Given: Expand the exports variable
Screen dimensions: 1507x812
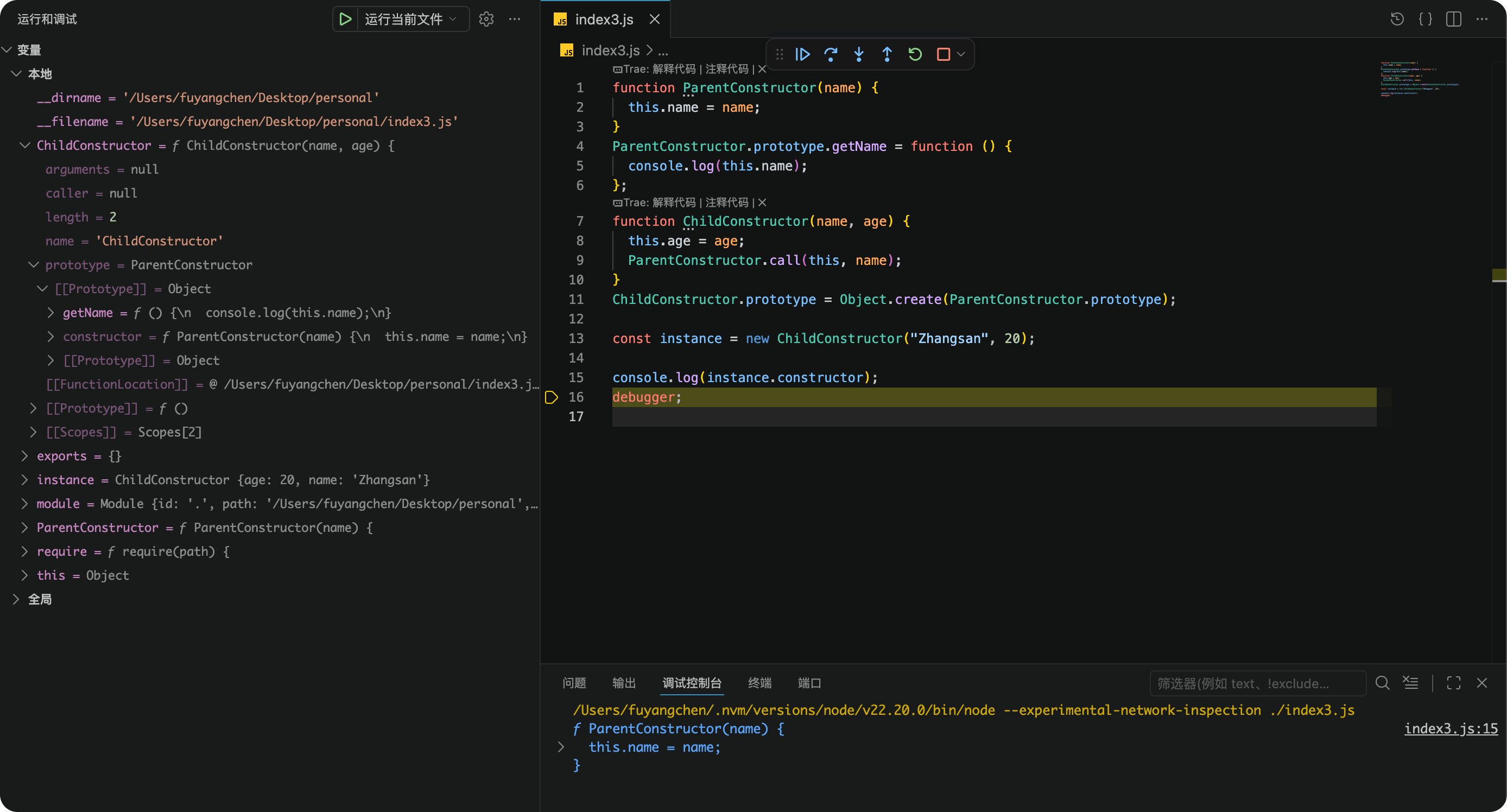Looking at the screenshot, I should [24, 456].
